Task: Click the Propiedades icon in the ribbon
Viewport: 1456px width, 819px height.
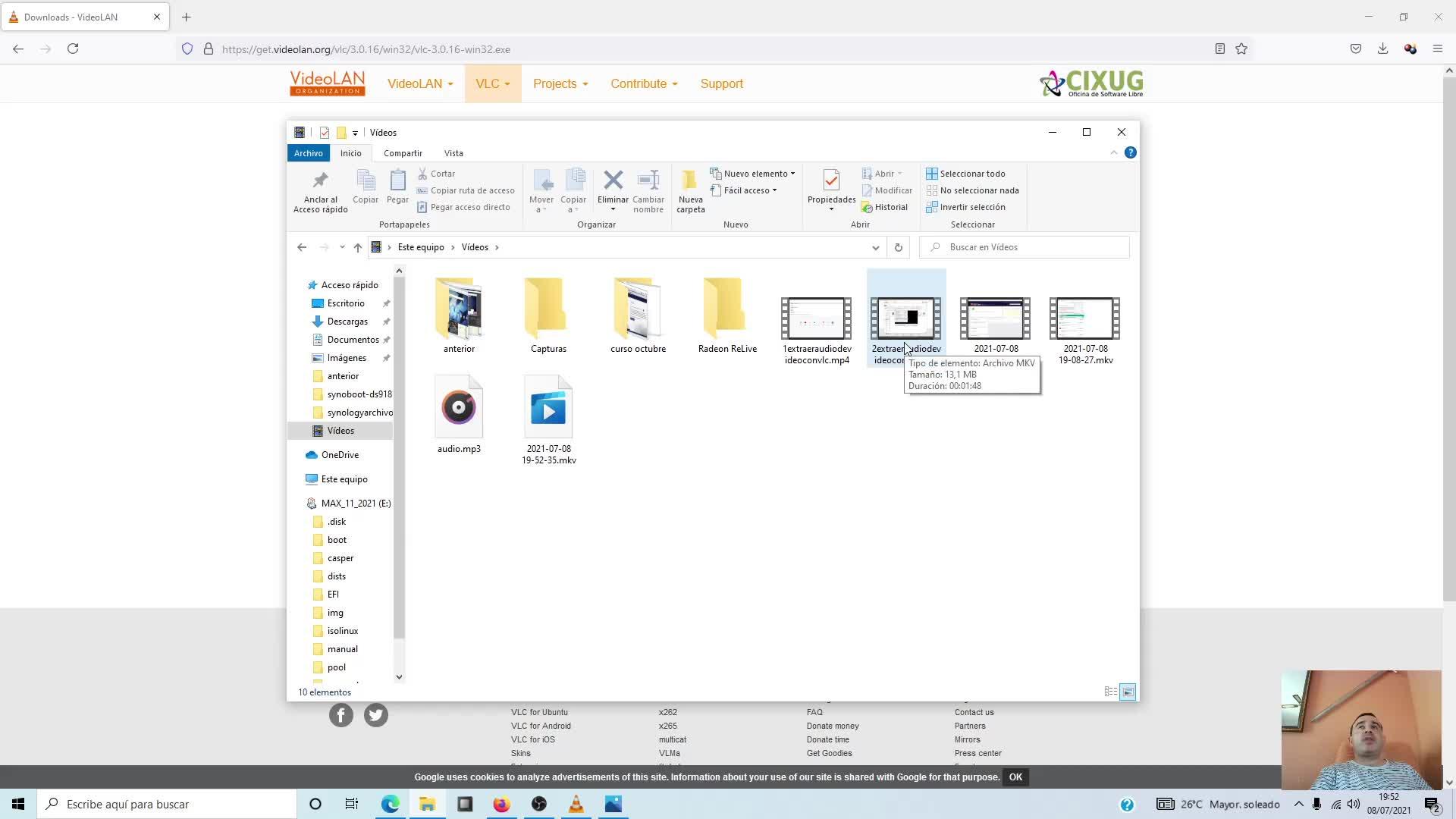Action: tap(831, 181)
